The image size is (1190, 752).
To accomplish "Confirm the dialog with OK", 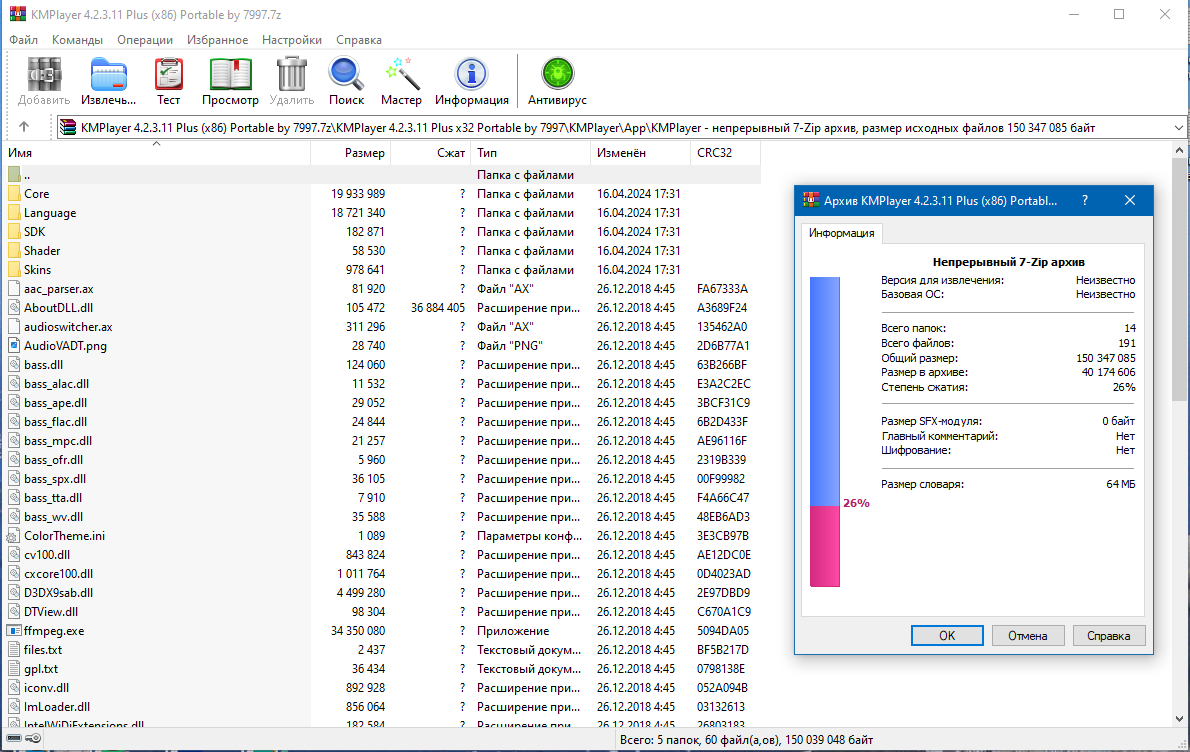I will (x=947, y=635).
